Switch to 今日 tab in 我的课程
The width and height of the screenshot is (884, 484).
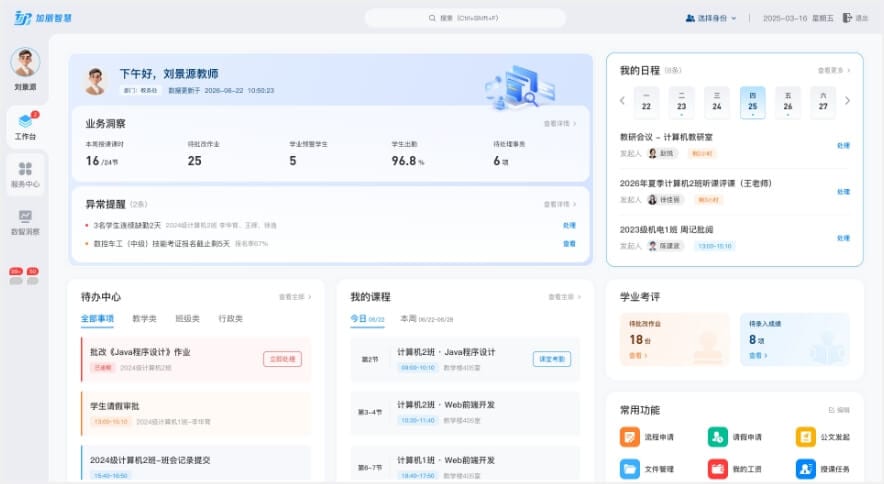[367, 319]
